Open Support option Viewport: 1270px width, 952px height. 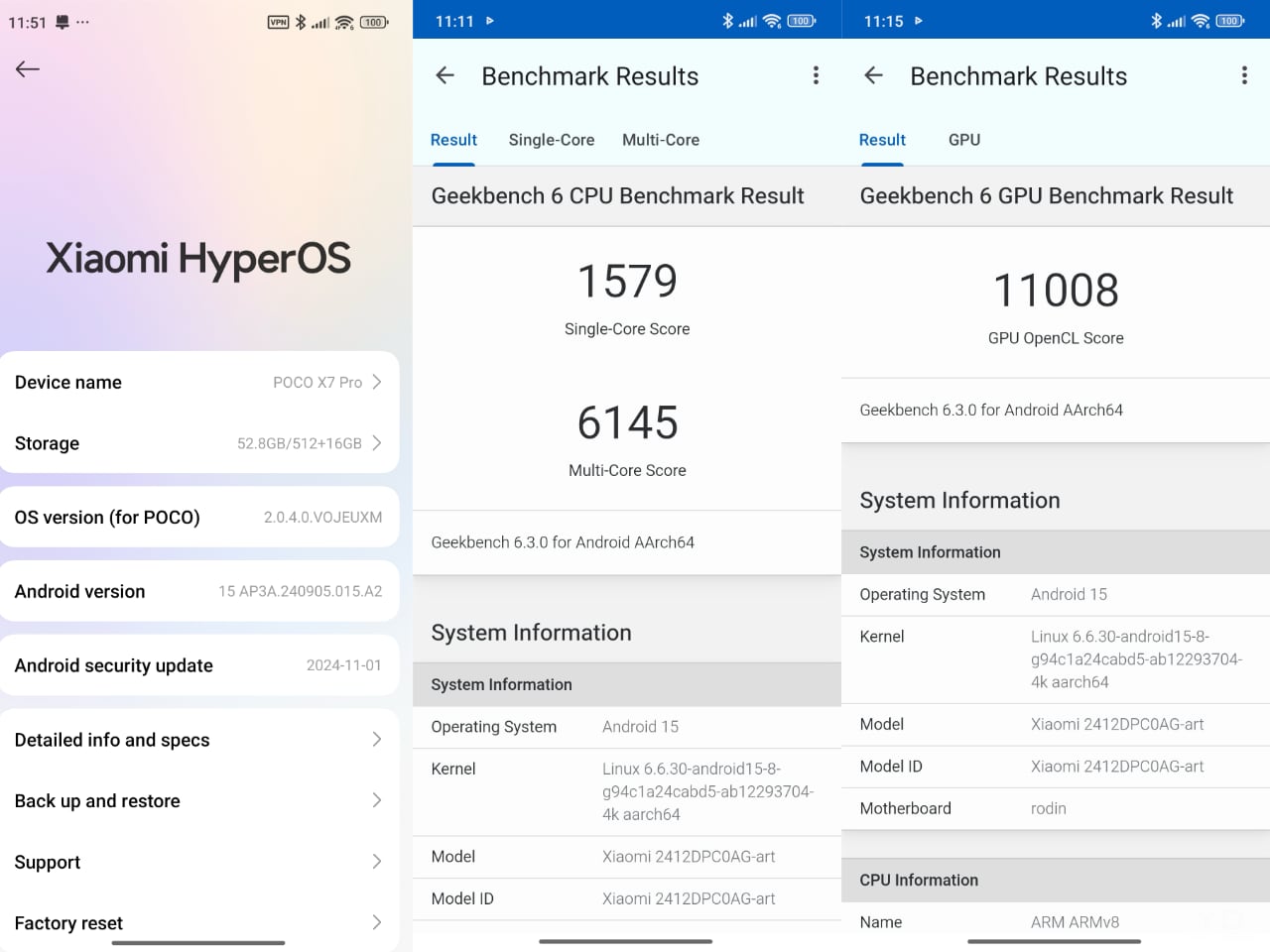(198, 863)
